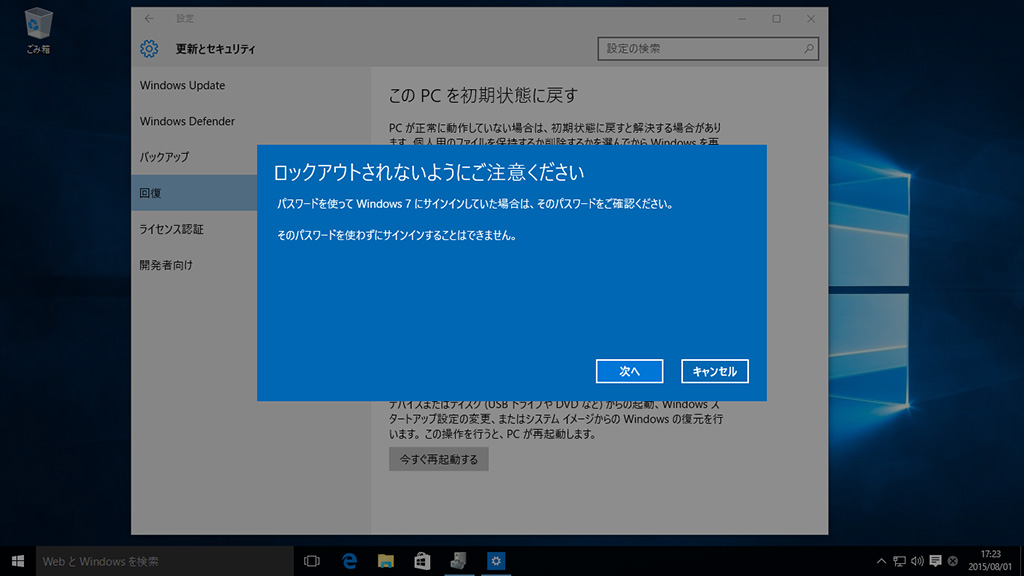Click the Settings gear icon in the taskbar

point(494,561)
